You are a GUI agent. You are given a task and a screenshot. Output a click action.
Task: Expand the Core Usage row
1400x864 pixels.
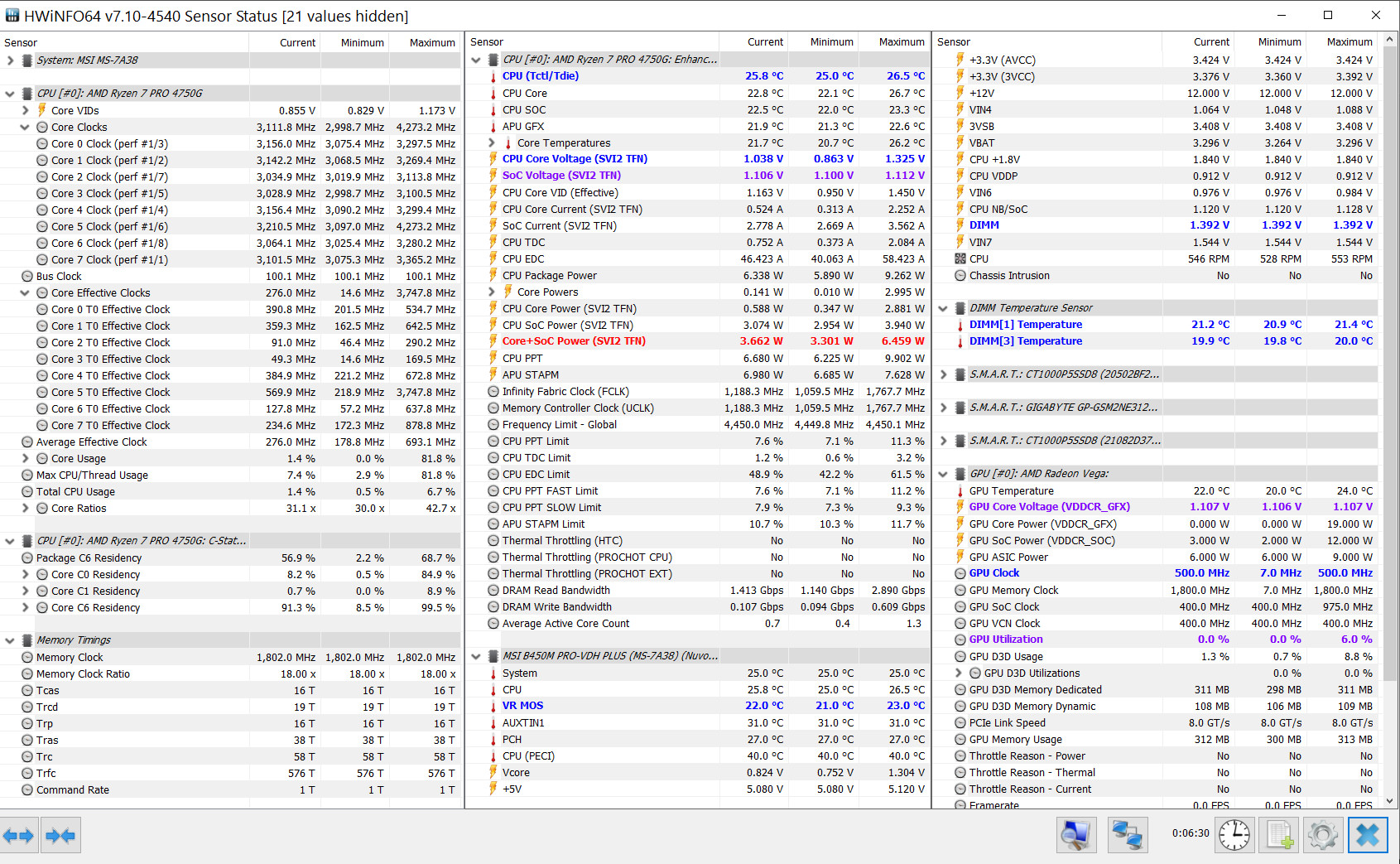point(25,458)
